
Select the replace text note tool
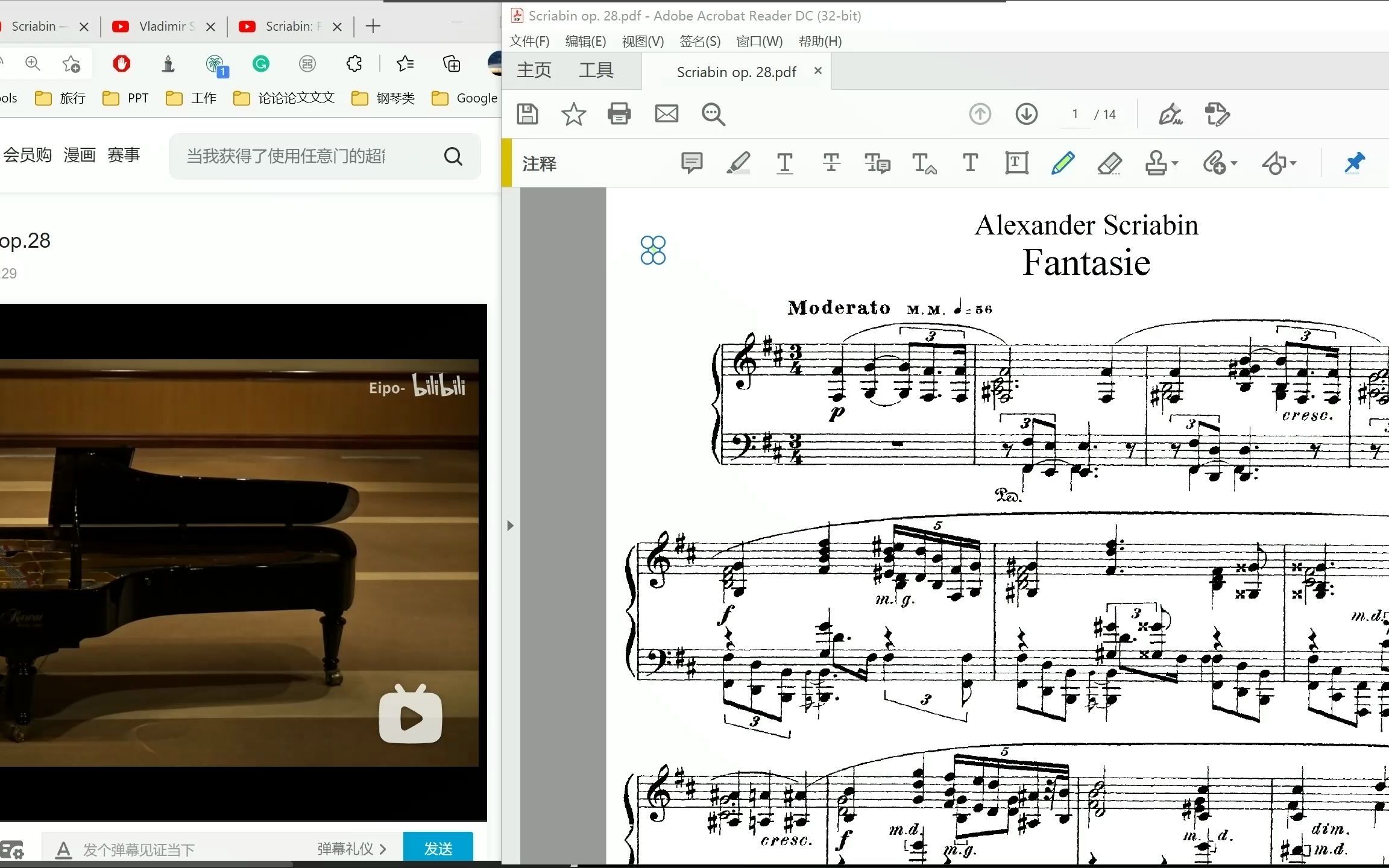point(877,163)
